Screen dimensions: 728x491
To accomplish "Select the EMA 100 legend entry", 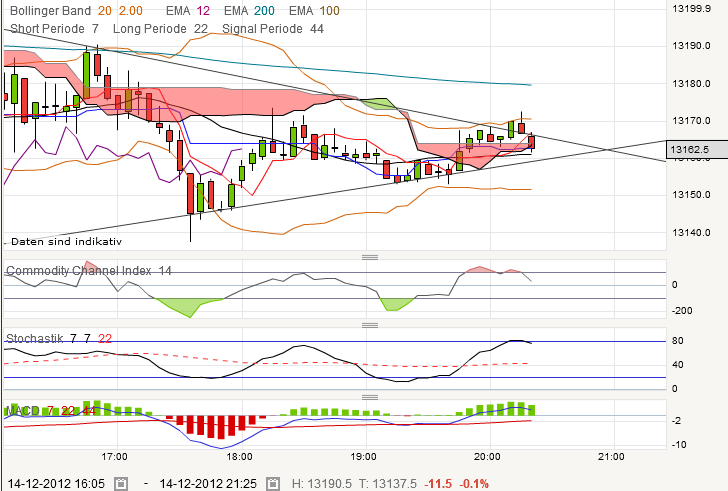I will click(x=314, y=11).
